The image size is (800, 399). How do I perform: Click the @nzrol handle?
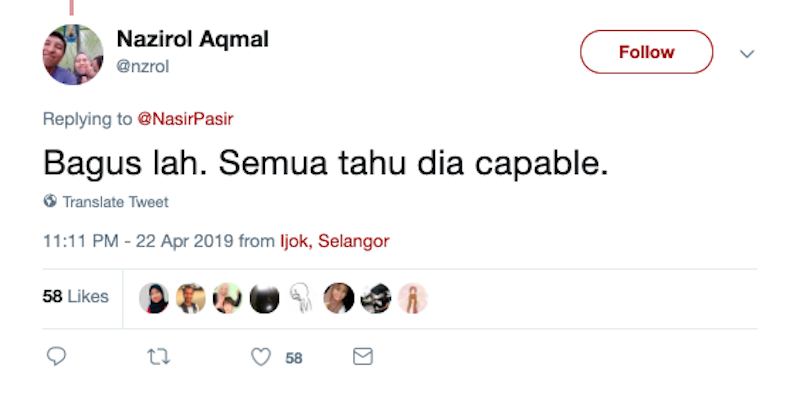tap(143, 66)
